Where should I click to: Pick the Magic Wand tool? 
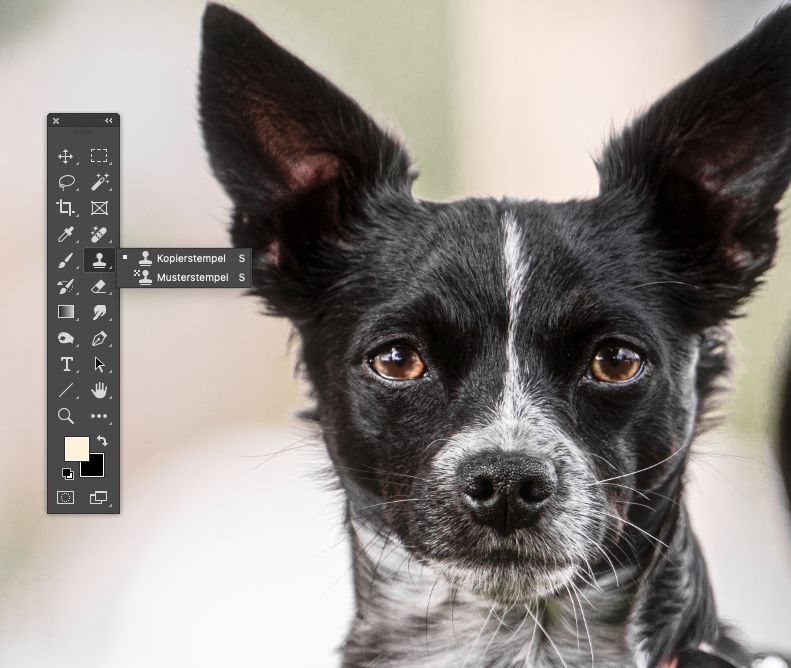pyautogui.click(x=99, y=182)
